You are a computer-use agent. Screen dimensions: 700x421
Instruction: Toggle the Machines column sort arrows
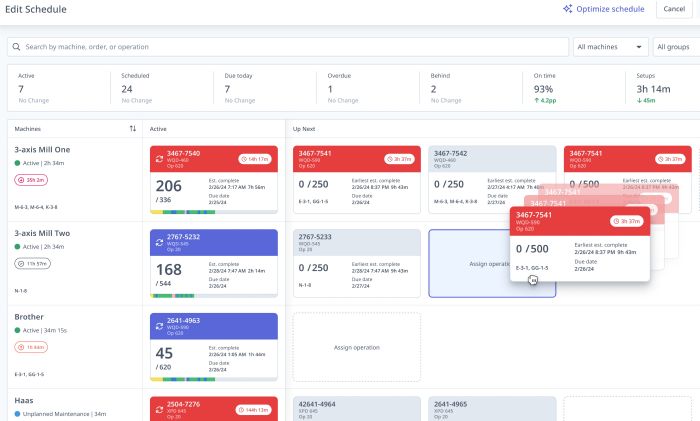[x=133, y=129]
